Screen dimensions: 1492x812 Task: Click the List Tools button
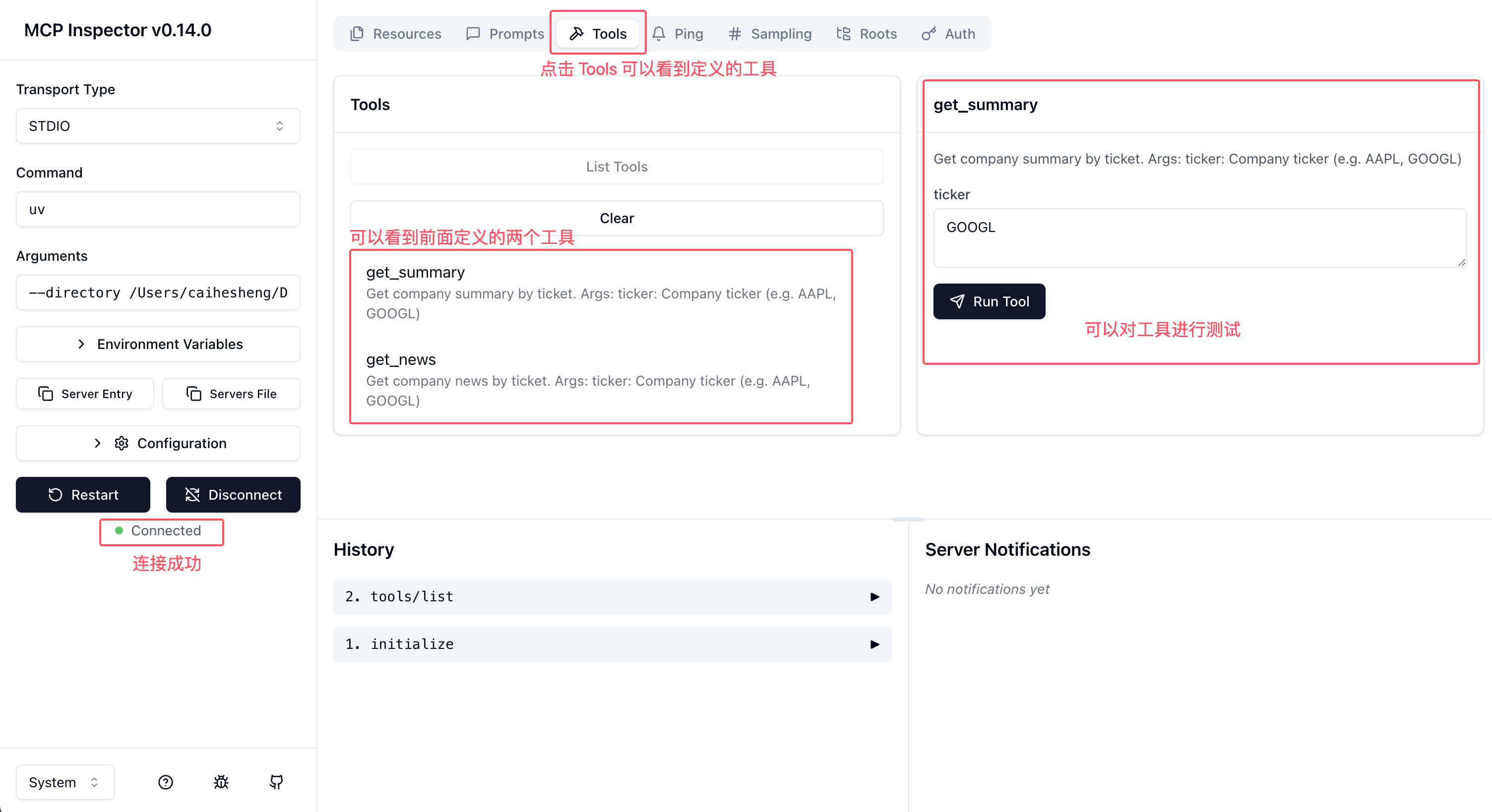click(x=616, y=167)
